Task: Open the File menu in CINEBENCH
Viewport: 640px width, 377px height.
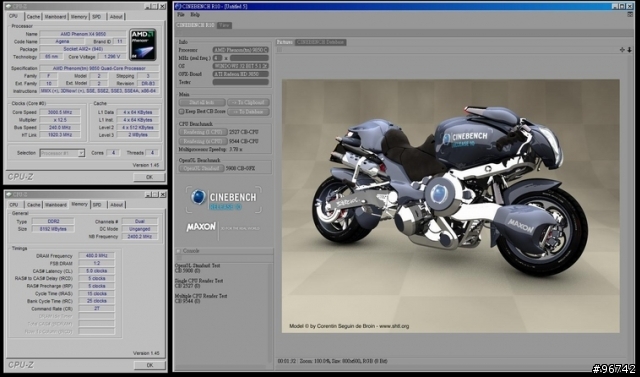Action: click(181, 15)
